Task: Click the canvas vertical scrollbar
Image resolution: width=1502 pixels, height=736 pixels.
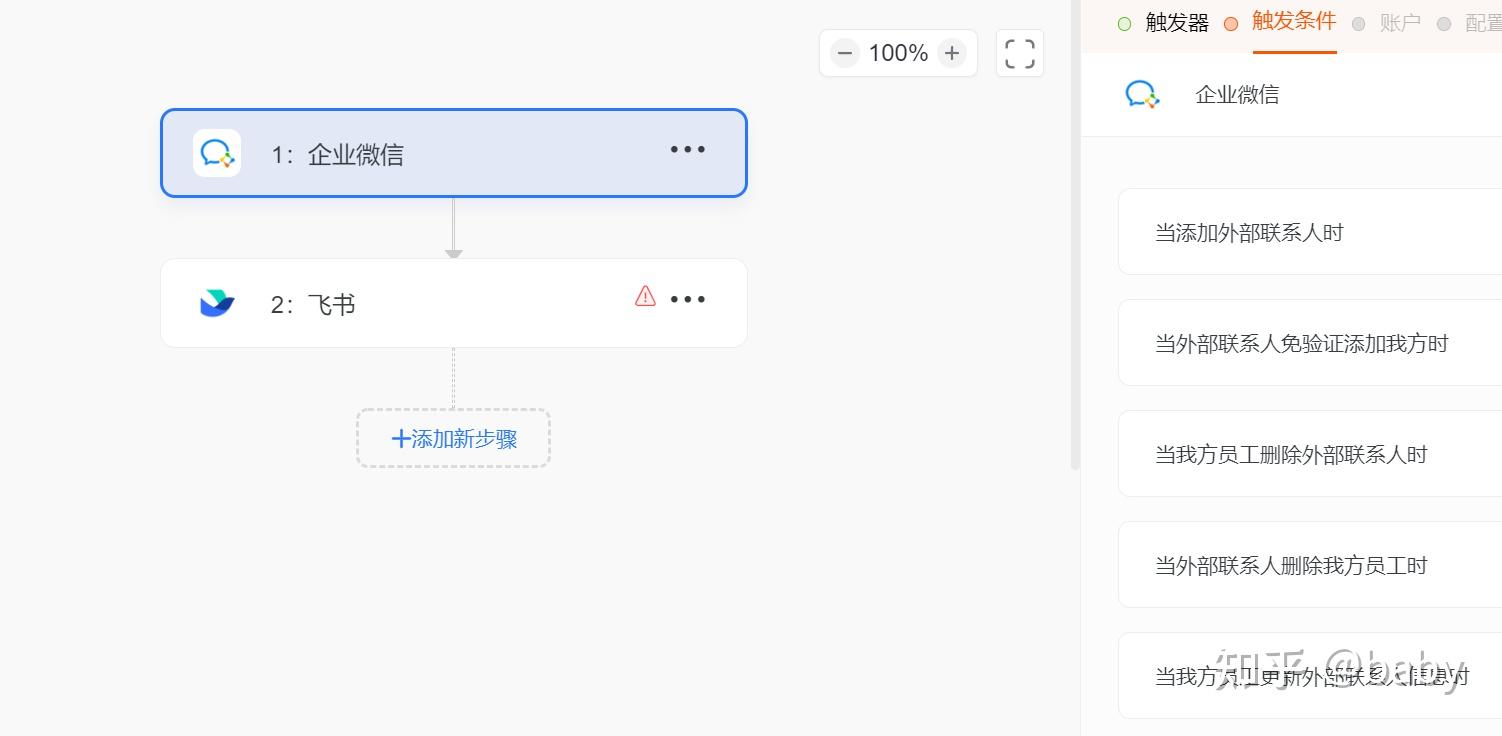Action: [x=1075, y=235]
